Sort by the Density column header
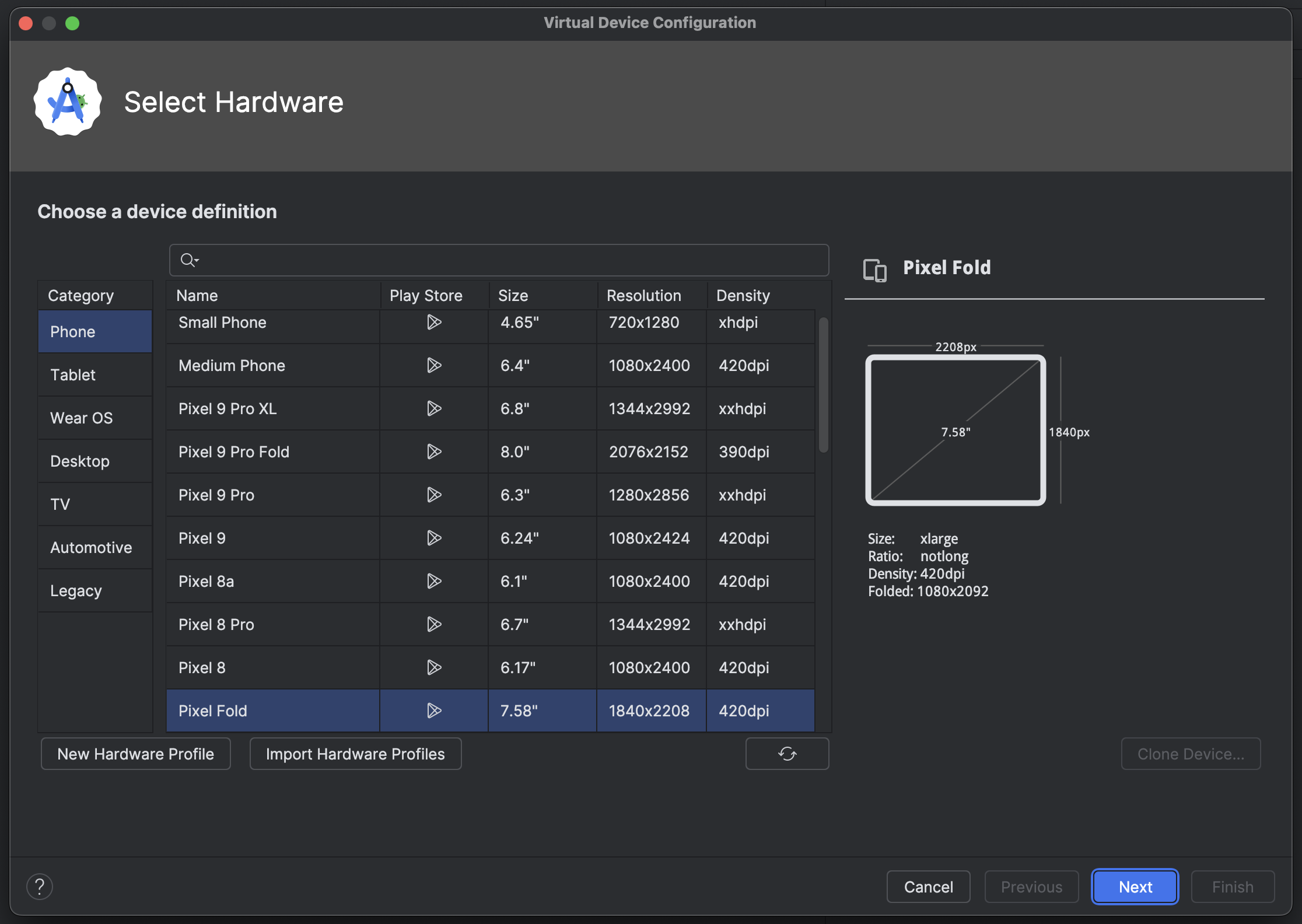Screen dimensions: 1302x924 click(761, 295)
